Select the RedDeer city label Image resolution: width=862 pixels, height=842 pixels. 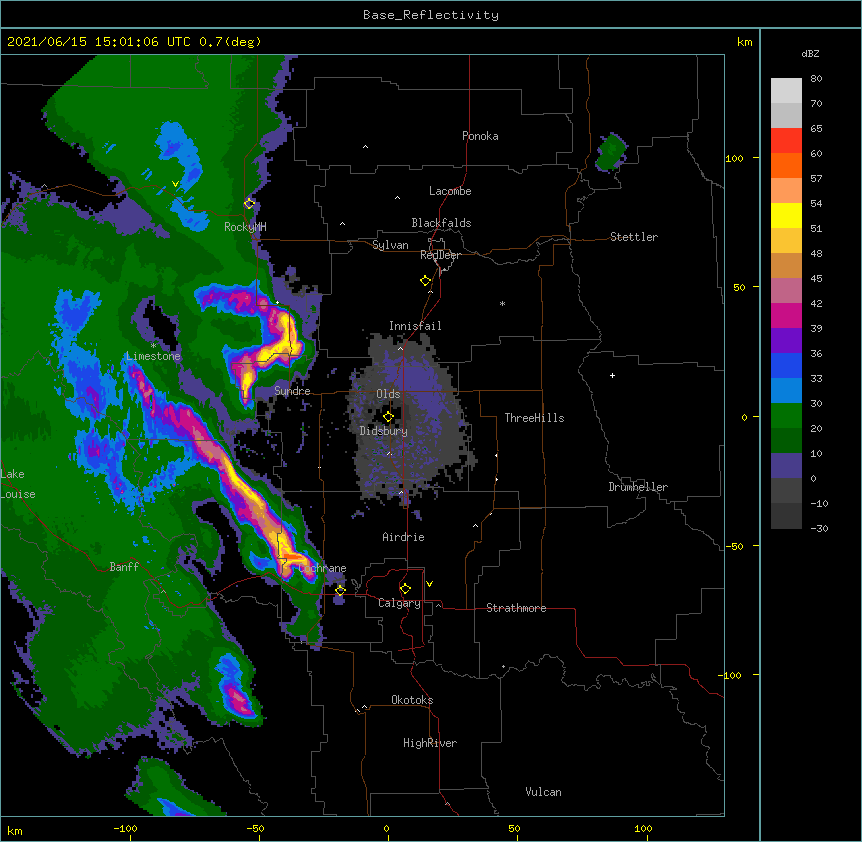click(440, 255)
